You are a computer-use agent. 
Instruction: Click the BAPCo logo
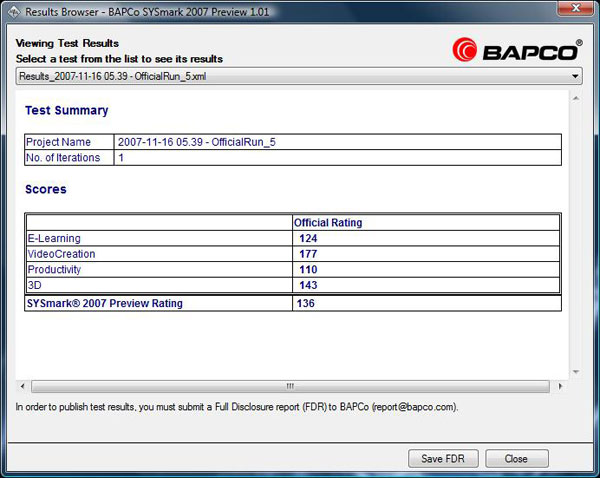pyautogui.click(x=517, y=50)
